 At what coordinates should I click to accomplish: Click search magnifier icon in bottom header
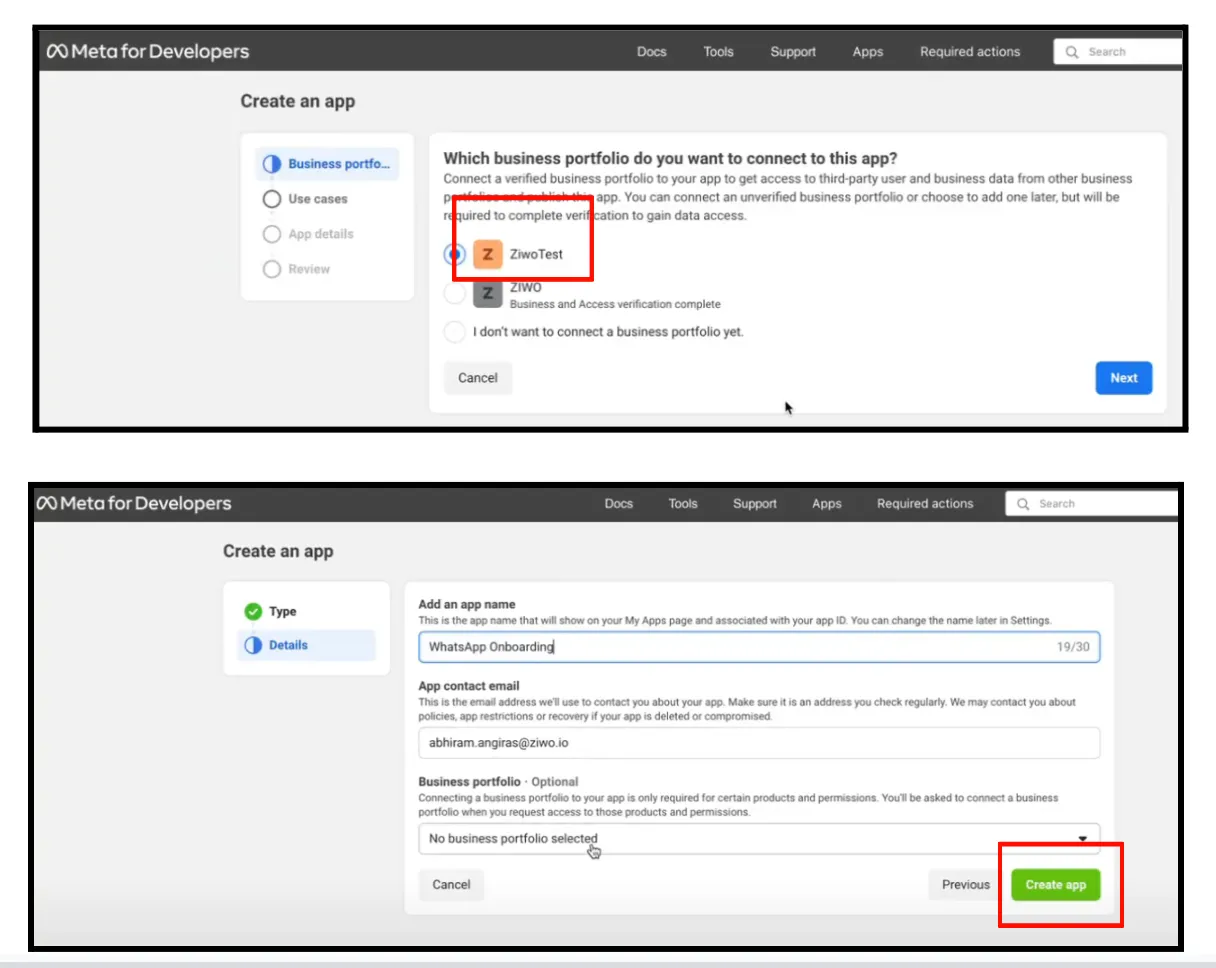pos(1023,504)
